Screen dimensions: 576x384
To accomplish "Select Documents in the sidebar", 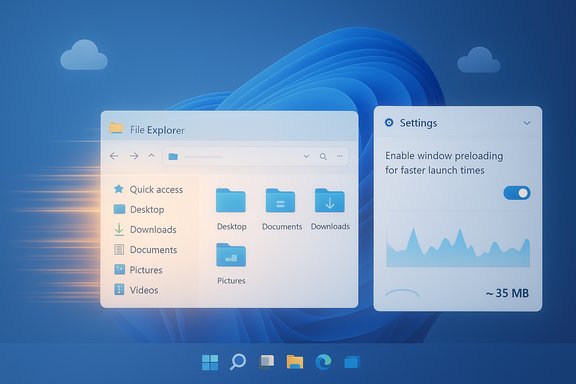I will click(145, 250).
